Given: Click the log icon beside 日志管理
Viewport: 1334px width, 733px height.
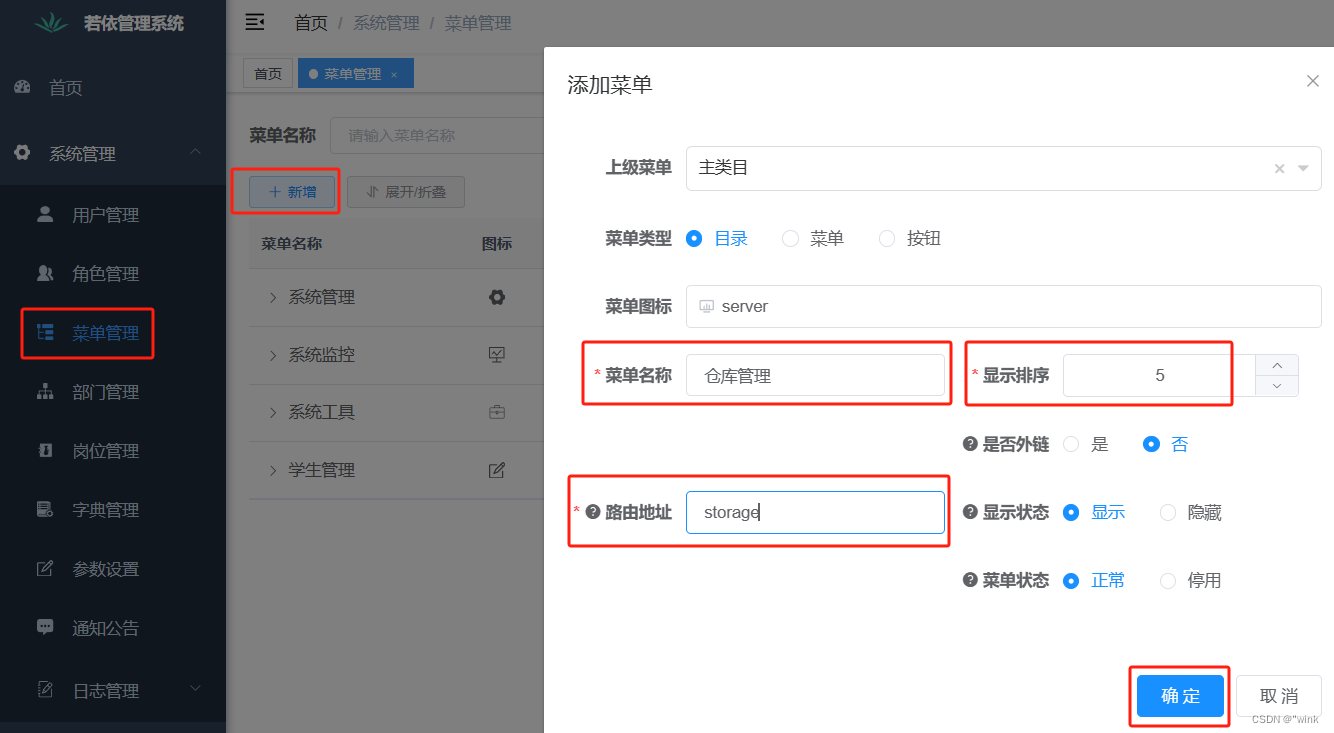Looking at the screenshot, I should [x=45, y=689].
